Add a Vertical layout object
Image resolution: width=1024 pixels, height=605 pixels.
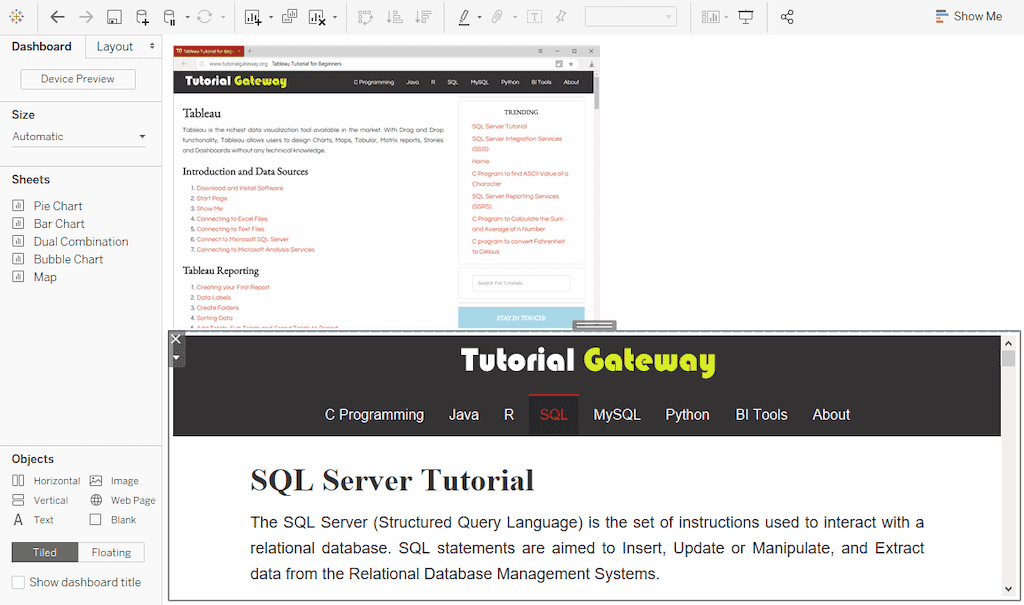pos(40,500)
